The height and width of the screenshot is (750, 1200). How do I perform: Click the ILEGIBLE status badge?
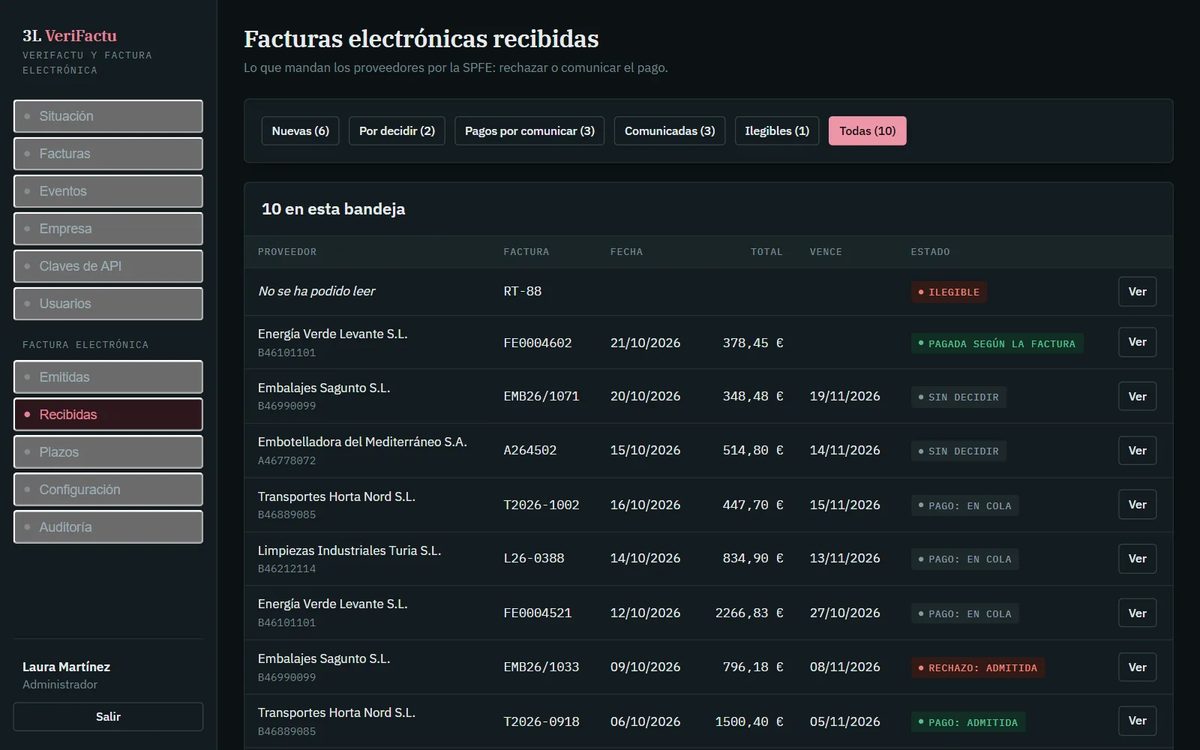pos(949,292)
